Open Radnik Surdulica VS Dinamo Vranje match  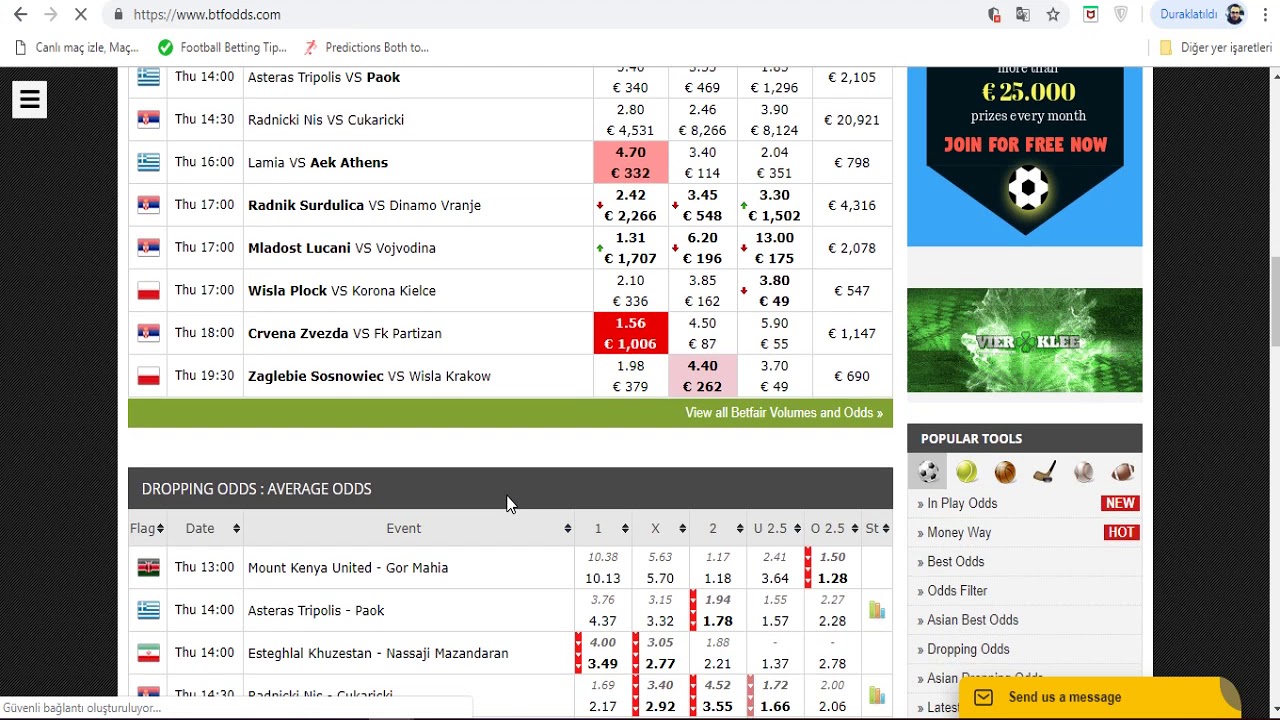pos(364,205)
